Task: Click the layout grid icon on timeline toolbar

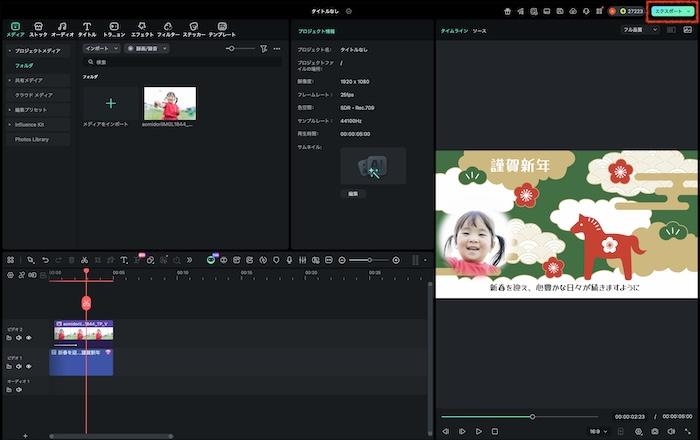Action: pyautogui.click(x=11, y=260)
